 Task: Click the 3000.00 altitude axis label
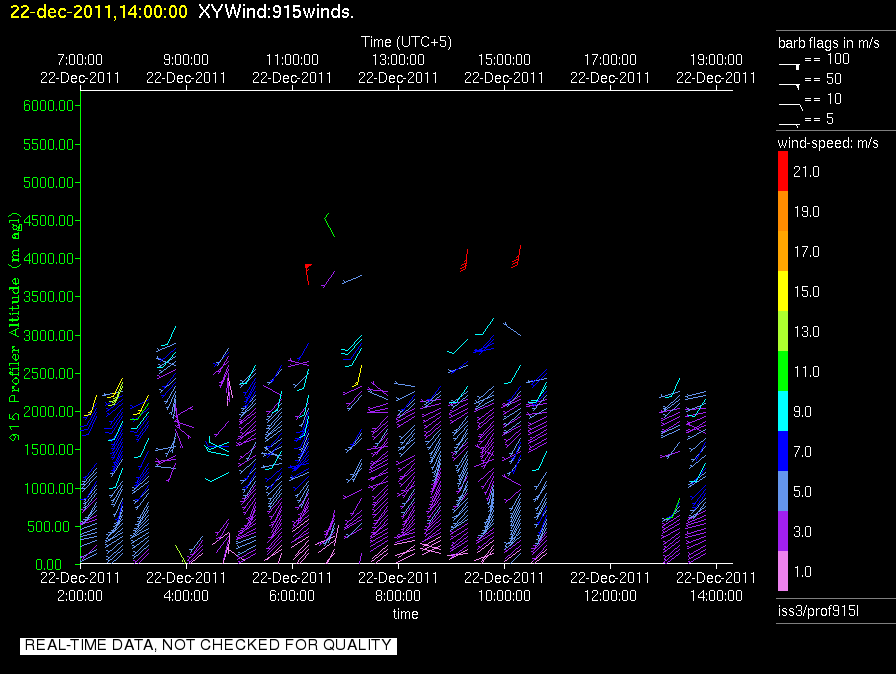(48, 335)
